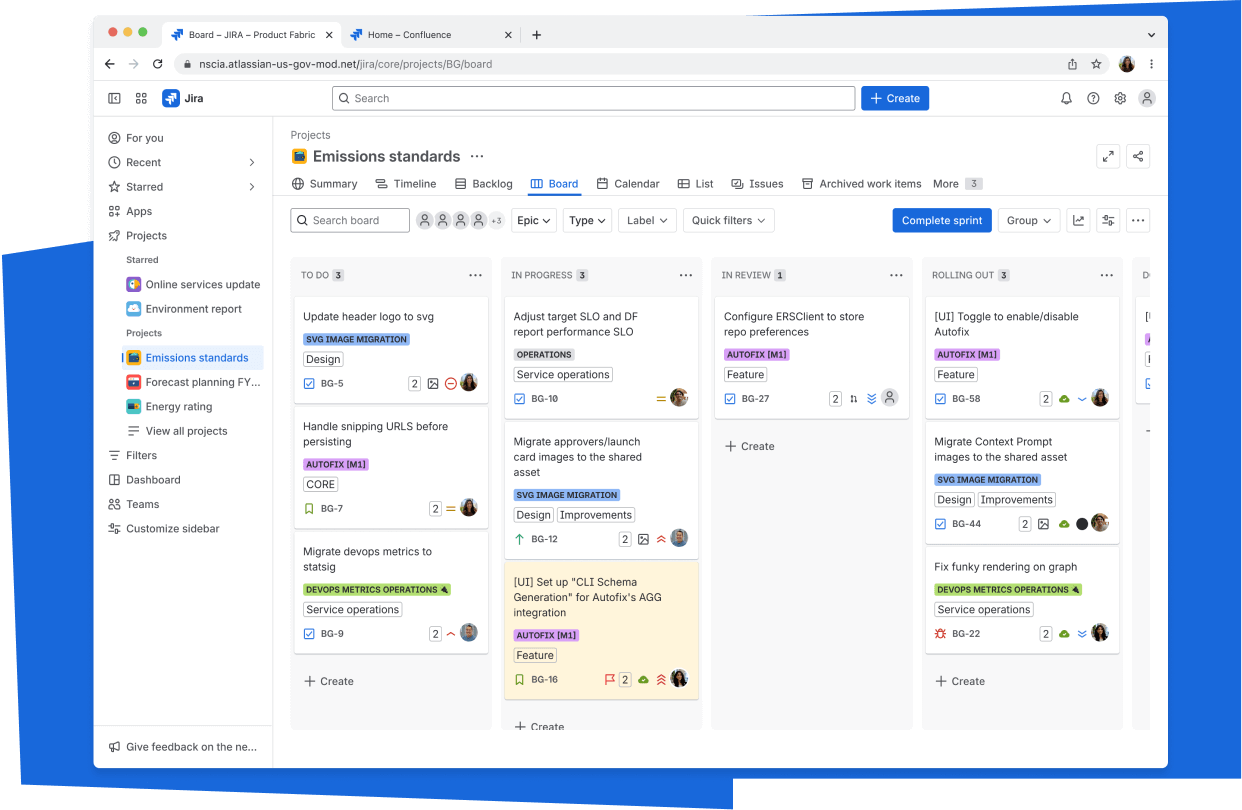
Task: Open the Group dropdown
Action: pyautogui.click(x=1028, y=220)
